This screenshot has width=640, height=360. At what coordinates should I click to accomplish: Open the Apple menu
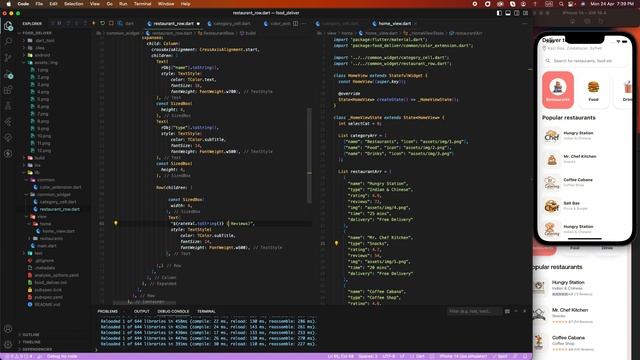8,4
